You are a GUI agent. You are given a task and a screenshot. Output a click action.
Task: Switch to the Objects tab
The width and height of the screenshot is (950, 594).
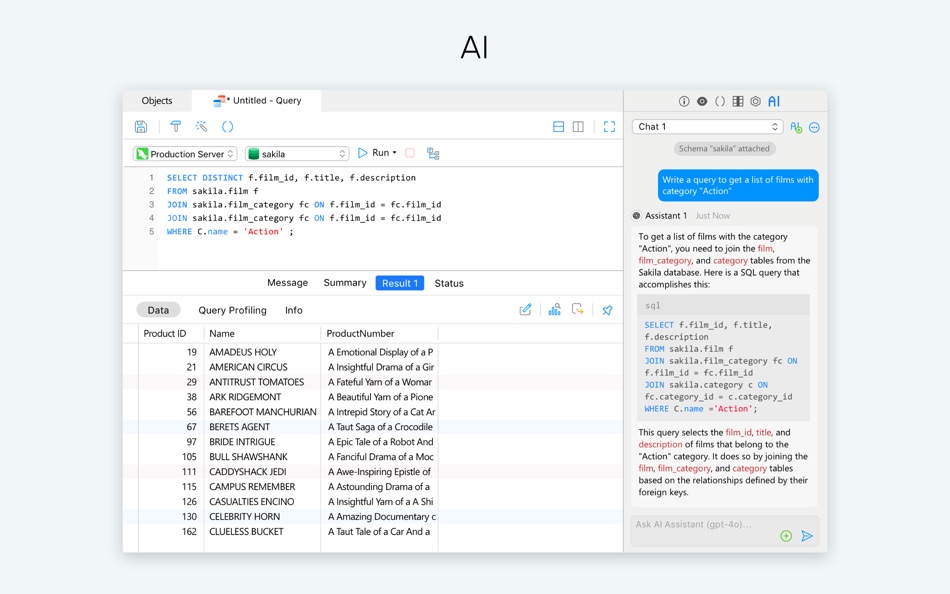tap(157, 101)
